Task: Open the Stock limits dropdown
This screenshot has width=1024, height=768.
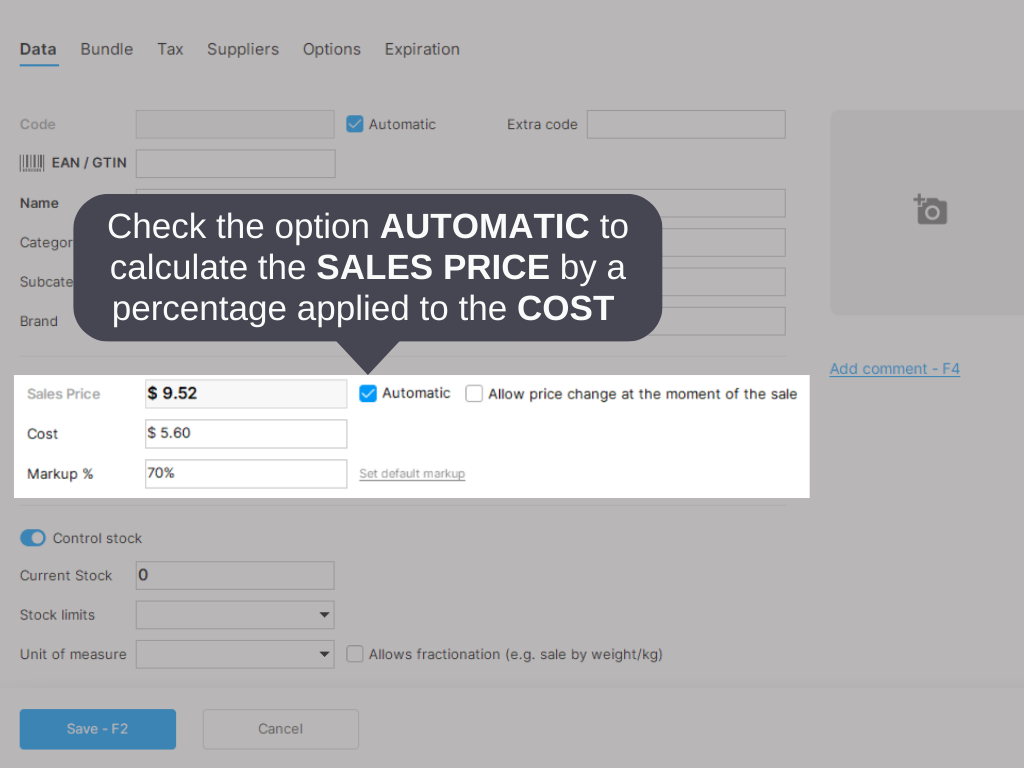Action: [x=234, y=614]
